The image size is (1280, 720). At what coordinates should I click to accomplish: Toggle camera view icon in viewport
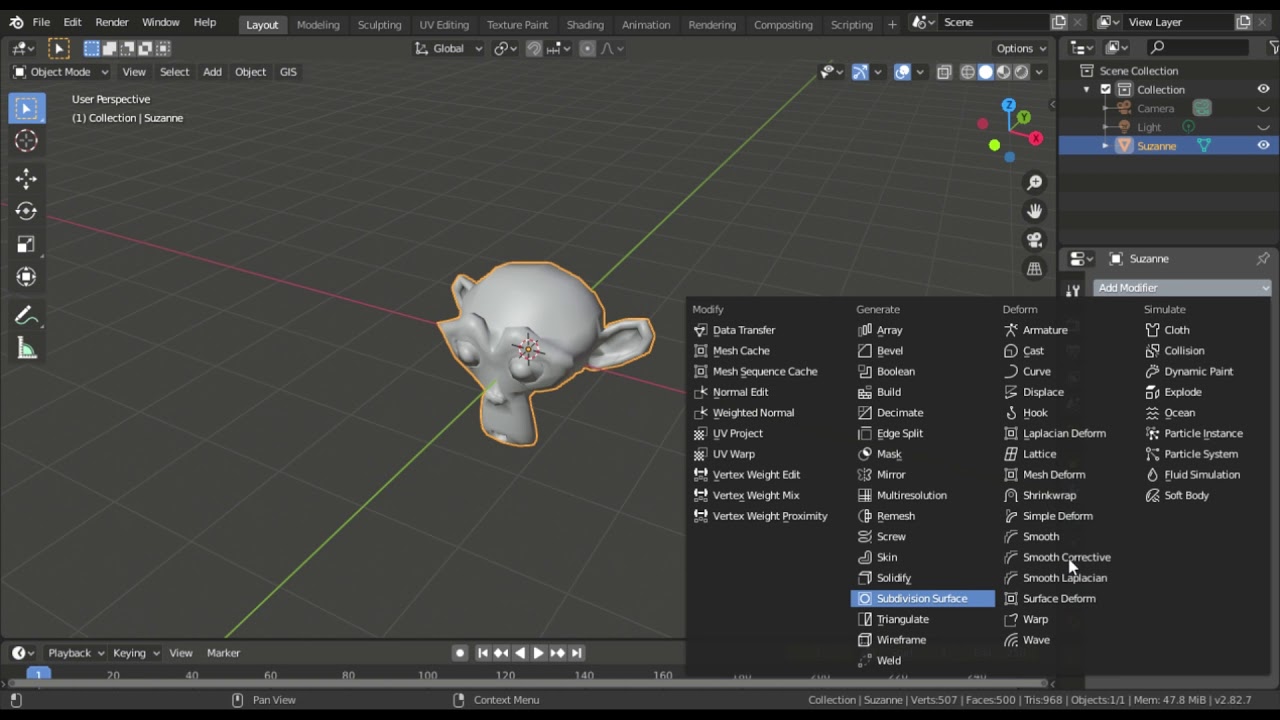coord(1034,240)
